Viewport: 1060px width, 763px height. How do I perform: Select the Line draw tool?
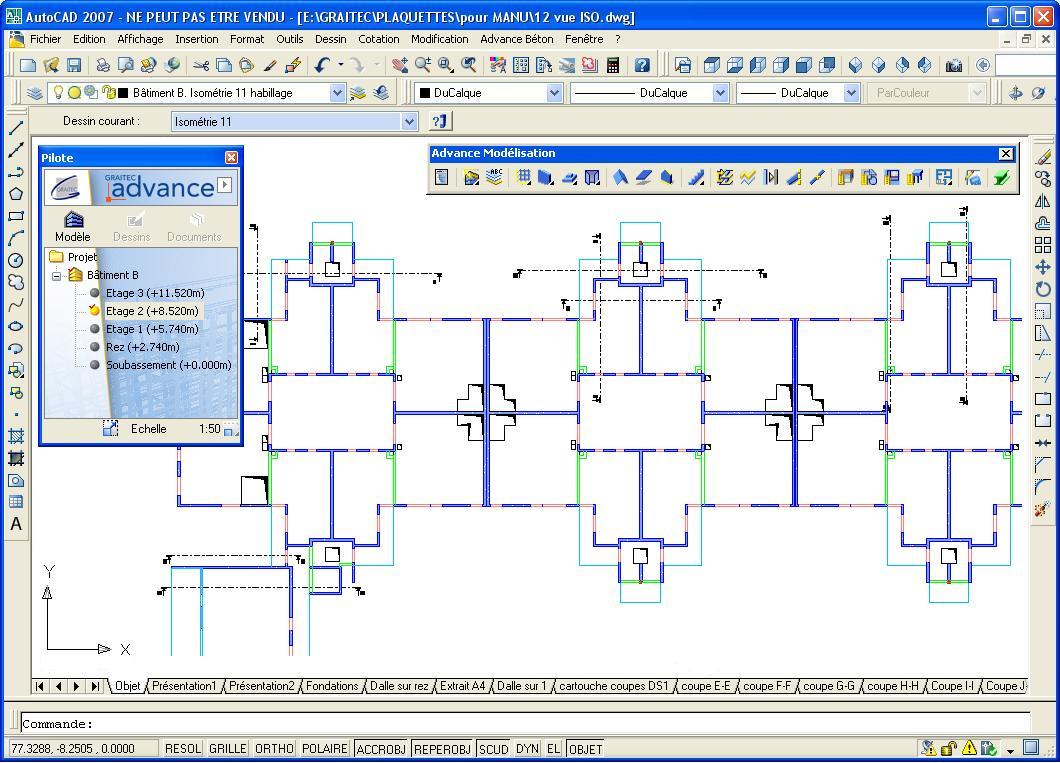pos(16,128)
